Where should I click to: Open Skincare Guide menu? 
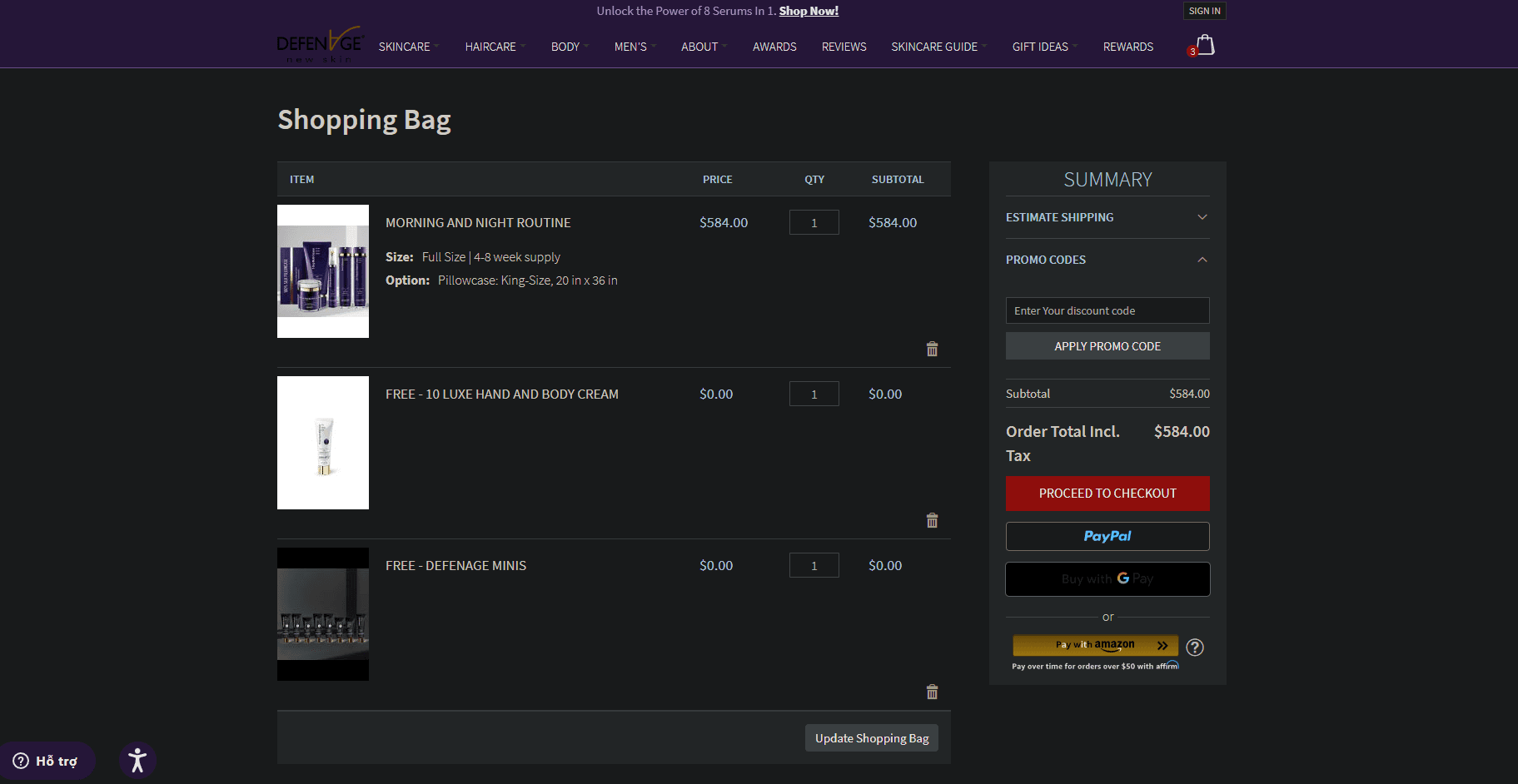pos(938,47)
